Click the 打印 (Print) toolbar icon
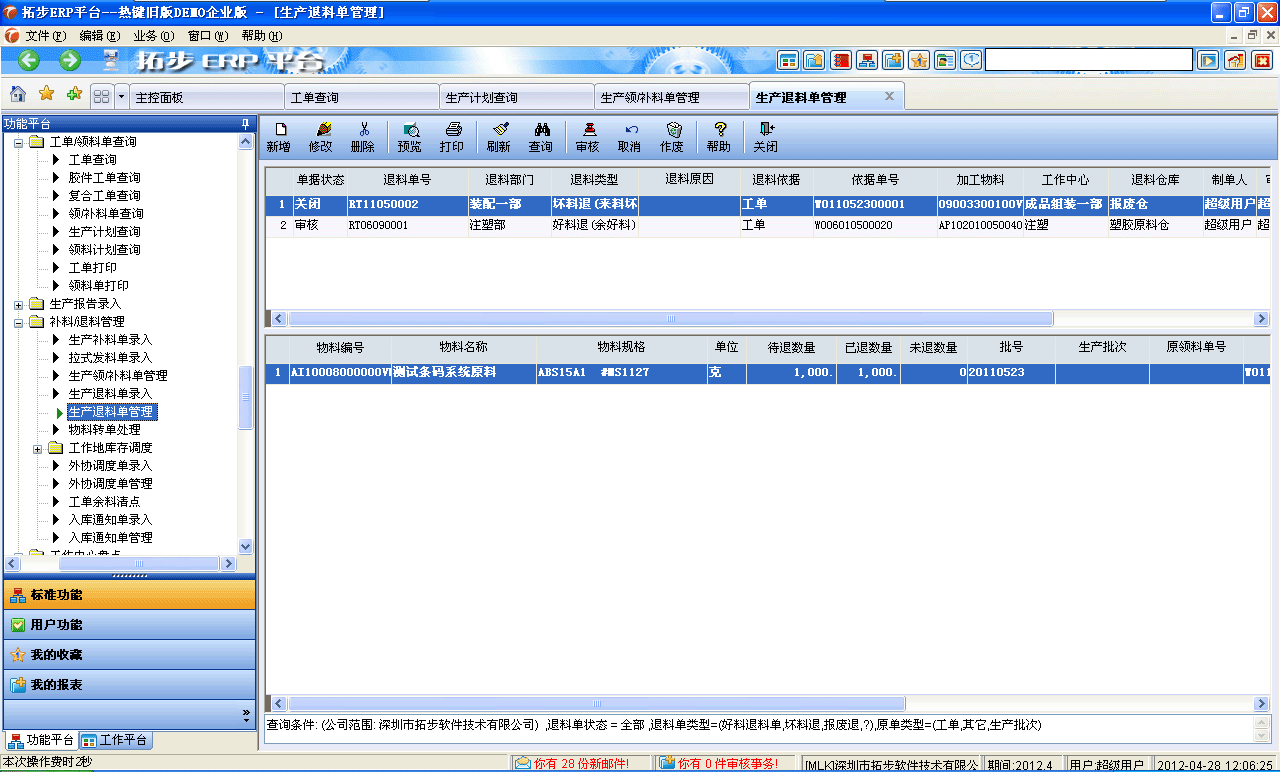Viewport: 1280px width, 772px height. (453, 136)
